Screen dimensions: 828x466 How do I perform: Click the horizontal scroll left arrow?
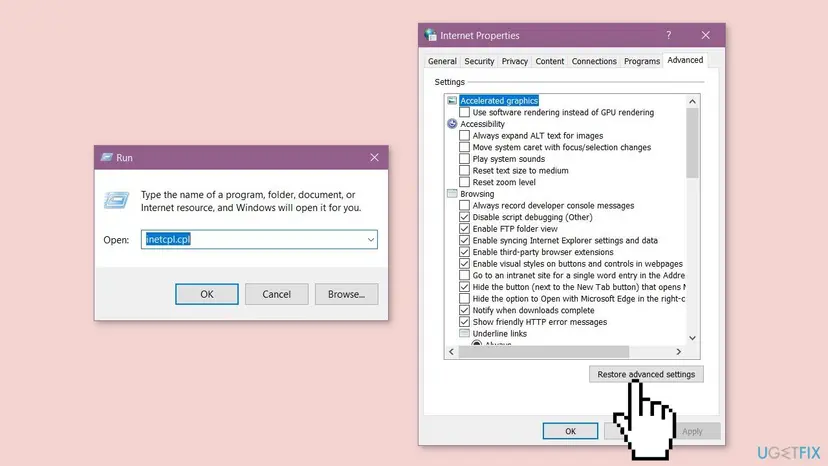tap(451, 351)
